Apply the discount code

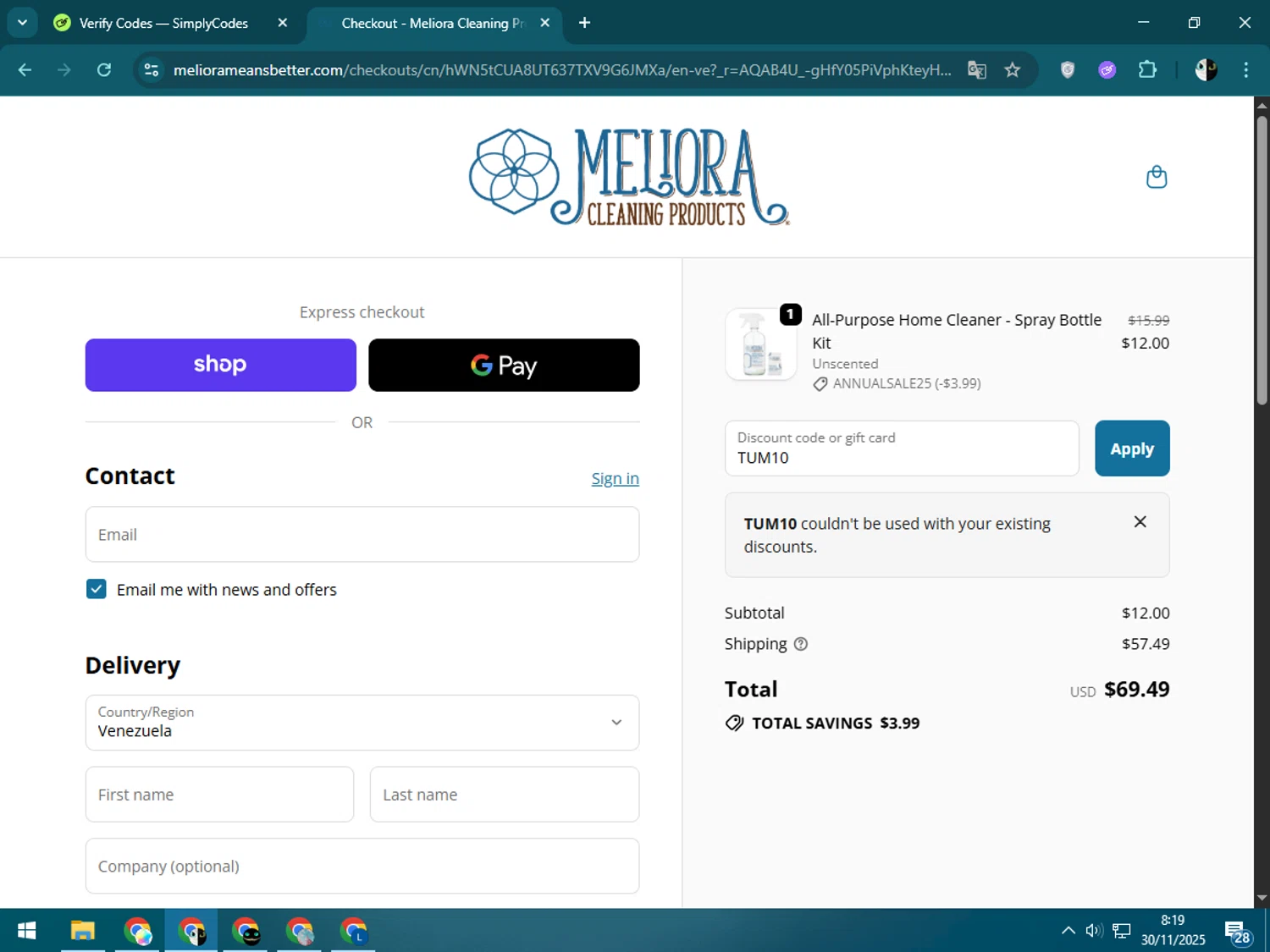pos(1132,448)
